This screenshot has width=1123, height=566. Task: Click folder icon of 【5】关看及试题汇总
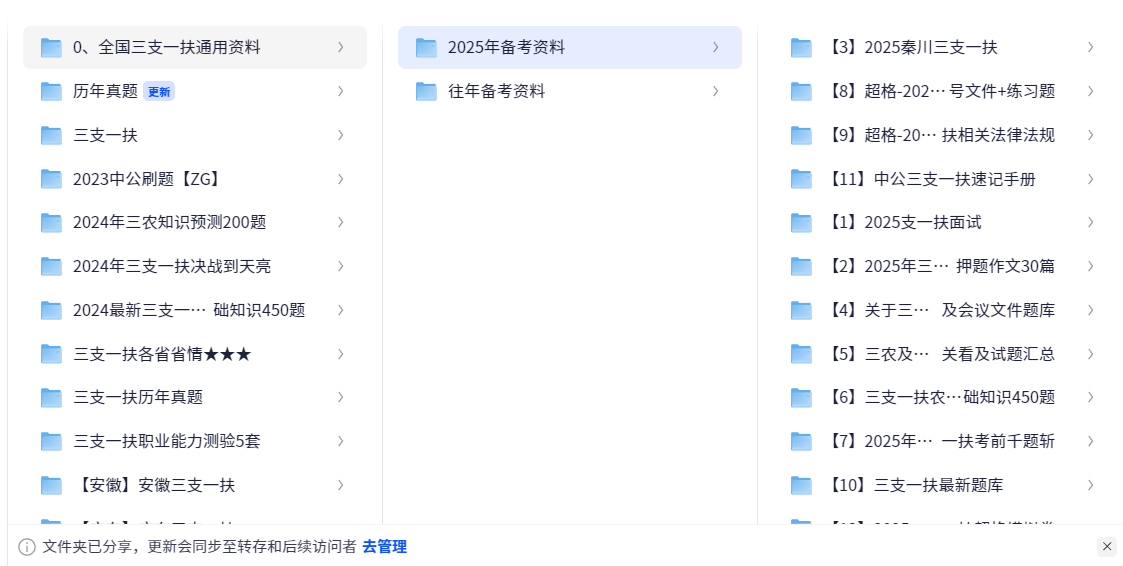click(801, 353)
